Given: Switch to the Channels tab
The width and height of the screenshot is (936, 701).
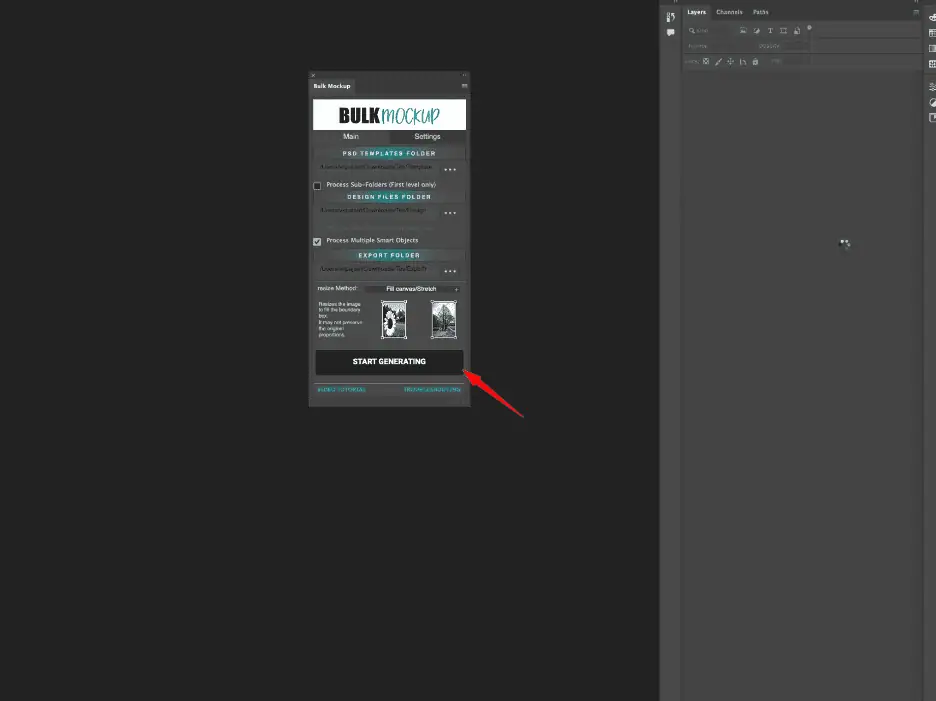Looking at the screenshot, I should pyautogui.click(x=729, y=12).
